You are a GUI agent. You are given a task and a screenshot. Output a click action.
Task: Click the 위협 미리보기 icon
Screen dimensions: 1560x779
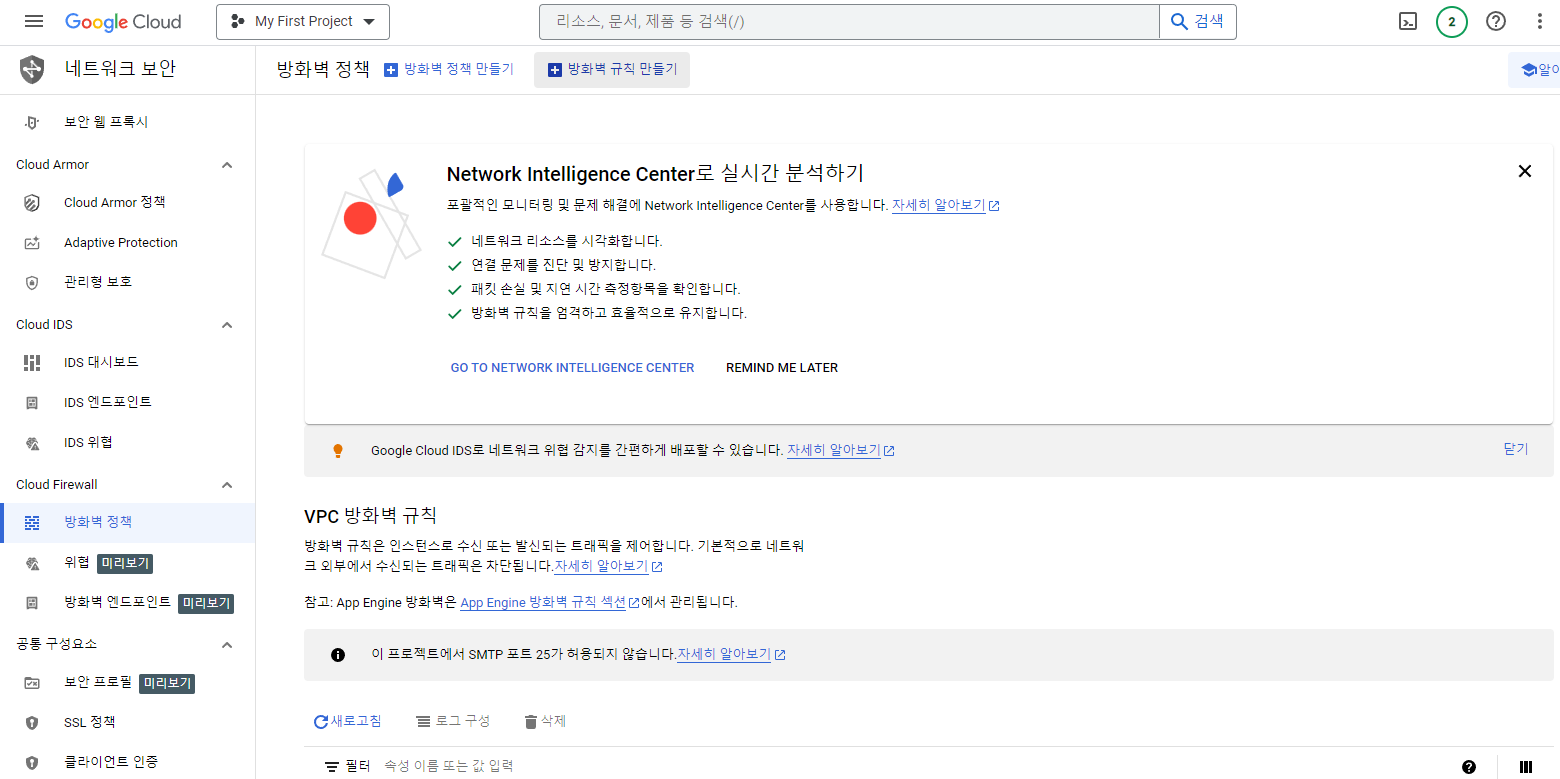click(32, 563)
